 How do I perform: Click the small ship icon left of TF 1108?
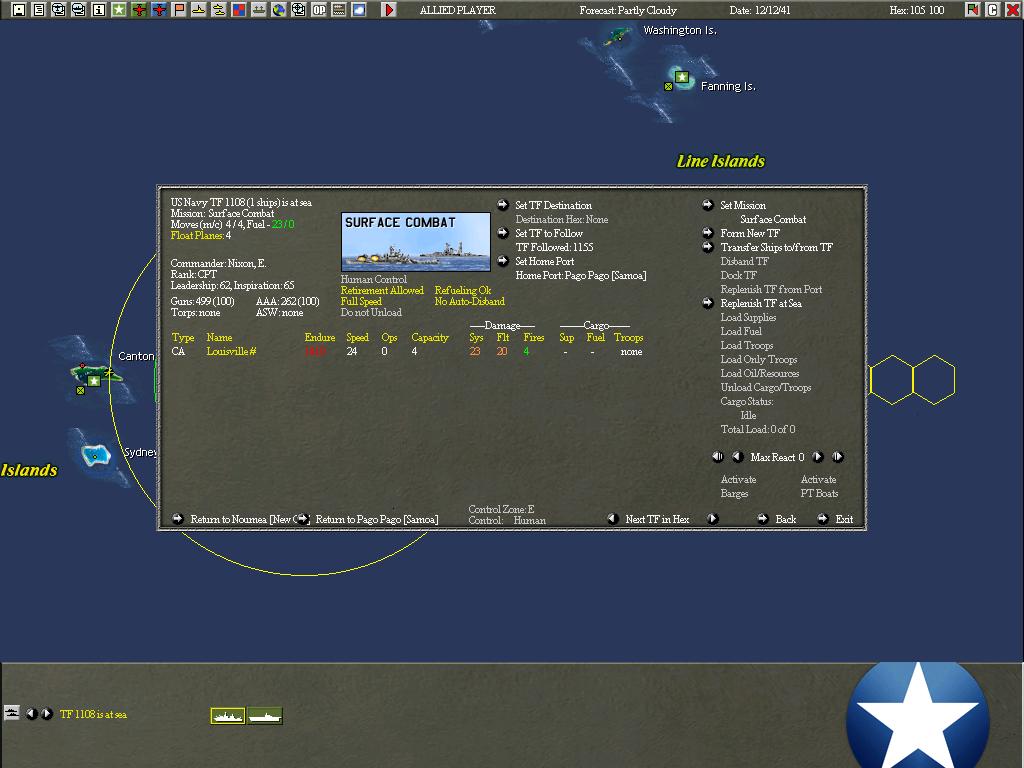(x=12, y=712)
